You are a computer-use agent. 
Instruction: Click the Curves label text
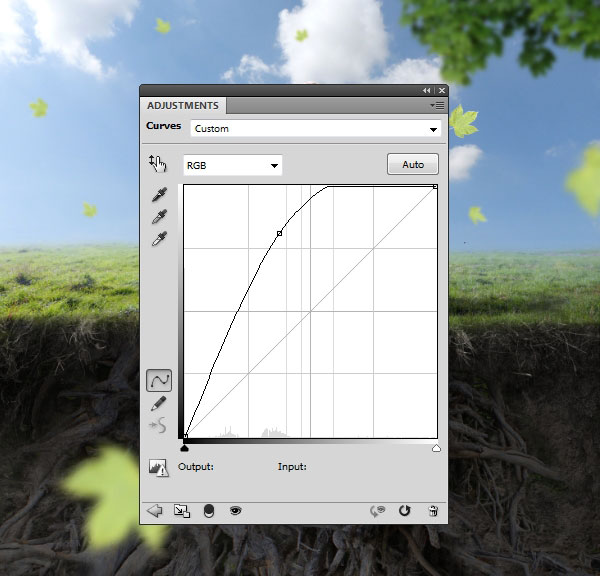click(x=163, y=126)
